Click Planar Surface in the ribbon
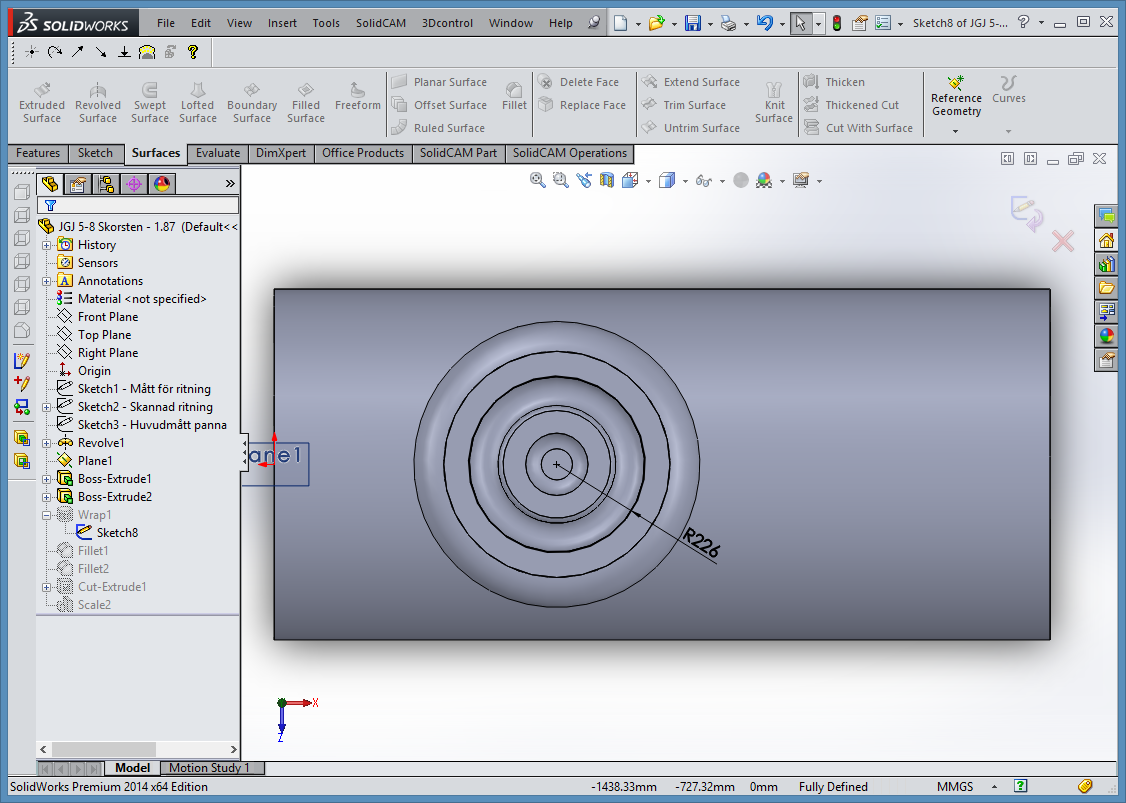The width and height of the screenshot is (1126, 803). coord(440,82)
